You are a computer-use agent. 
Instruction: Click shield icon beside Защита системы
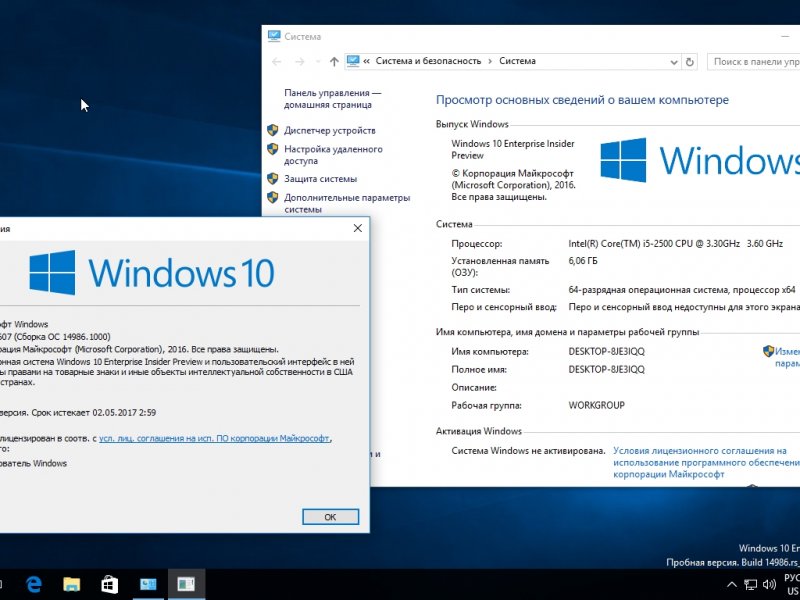pyautogui.click(x=273, y=179)
